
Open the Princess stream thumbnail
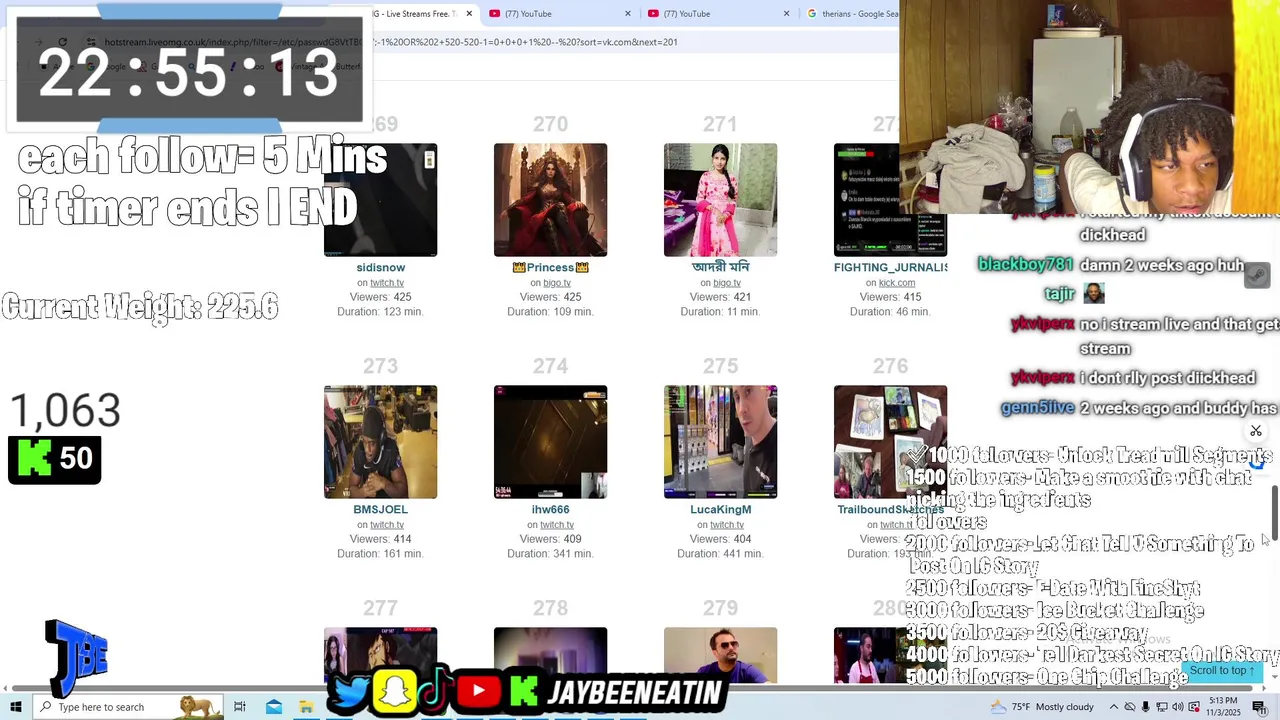click(x=550, y=200)
